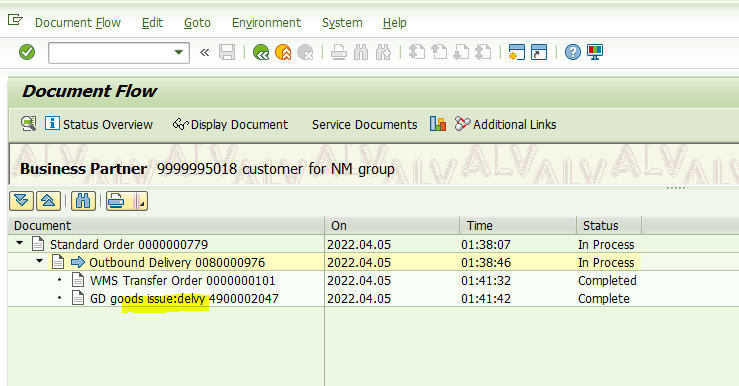Click the Save floppy disk icon
The image size is (739, 386).
pos(227,52)
